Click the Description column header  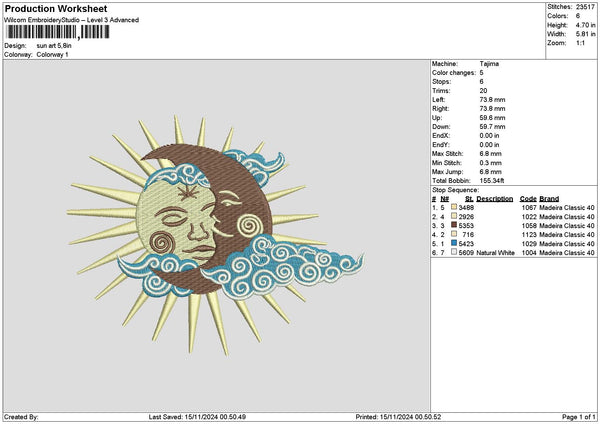click(x=495, y=198)
